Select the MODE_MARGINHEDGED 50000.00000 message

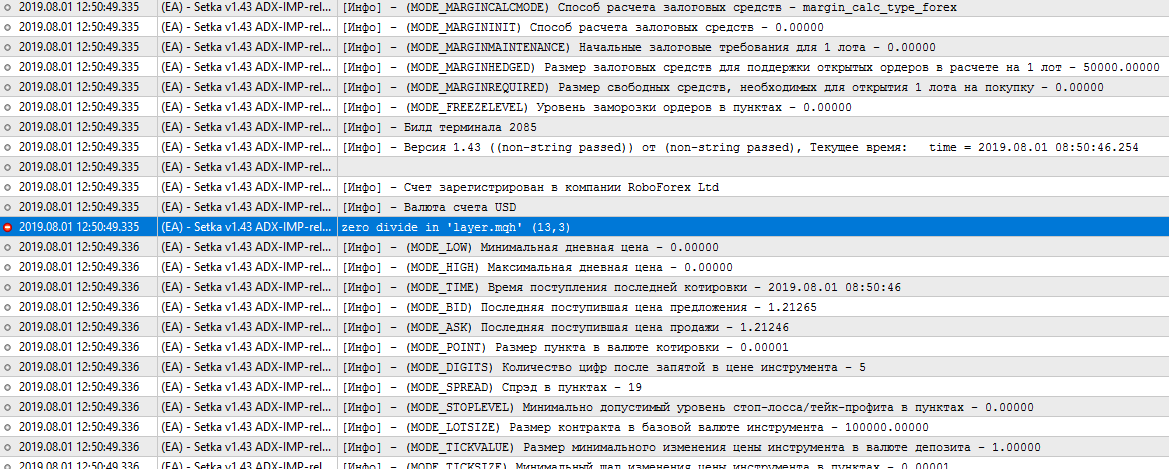pos(751,67)
